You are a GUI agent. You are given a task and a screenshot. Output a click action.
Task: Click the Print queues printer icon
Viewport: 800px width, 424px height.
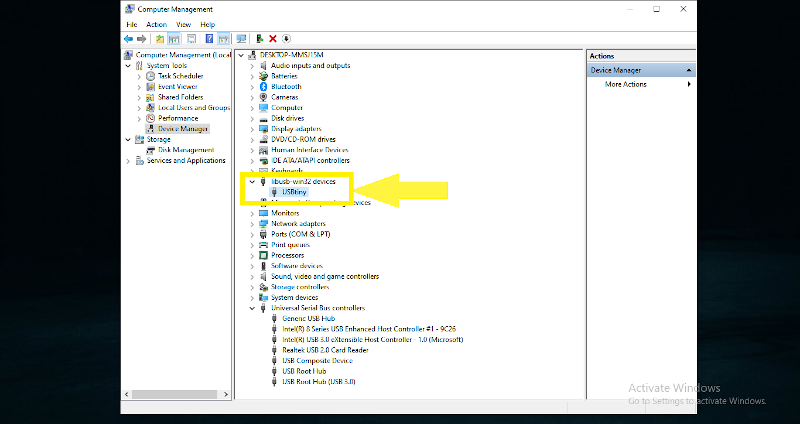(x=263, y=245)
